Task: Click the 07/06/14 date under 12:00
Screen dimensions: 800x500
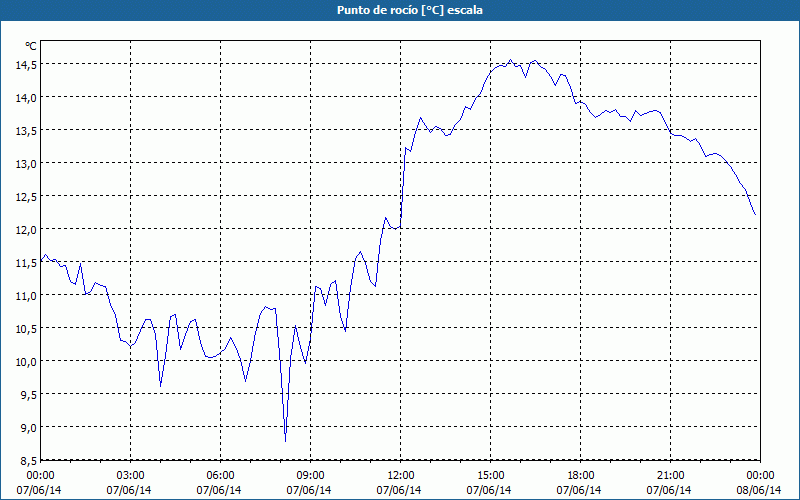Action: (x=399, y=490)
